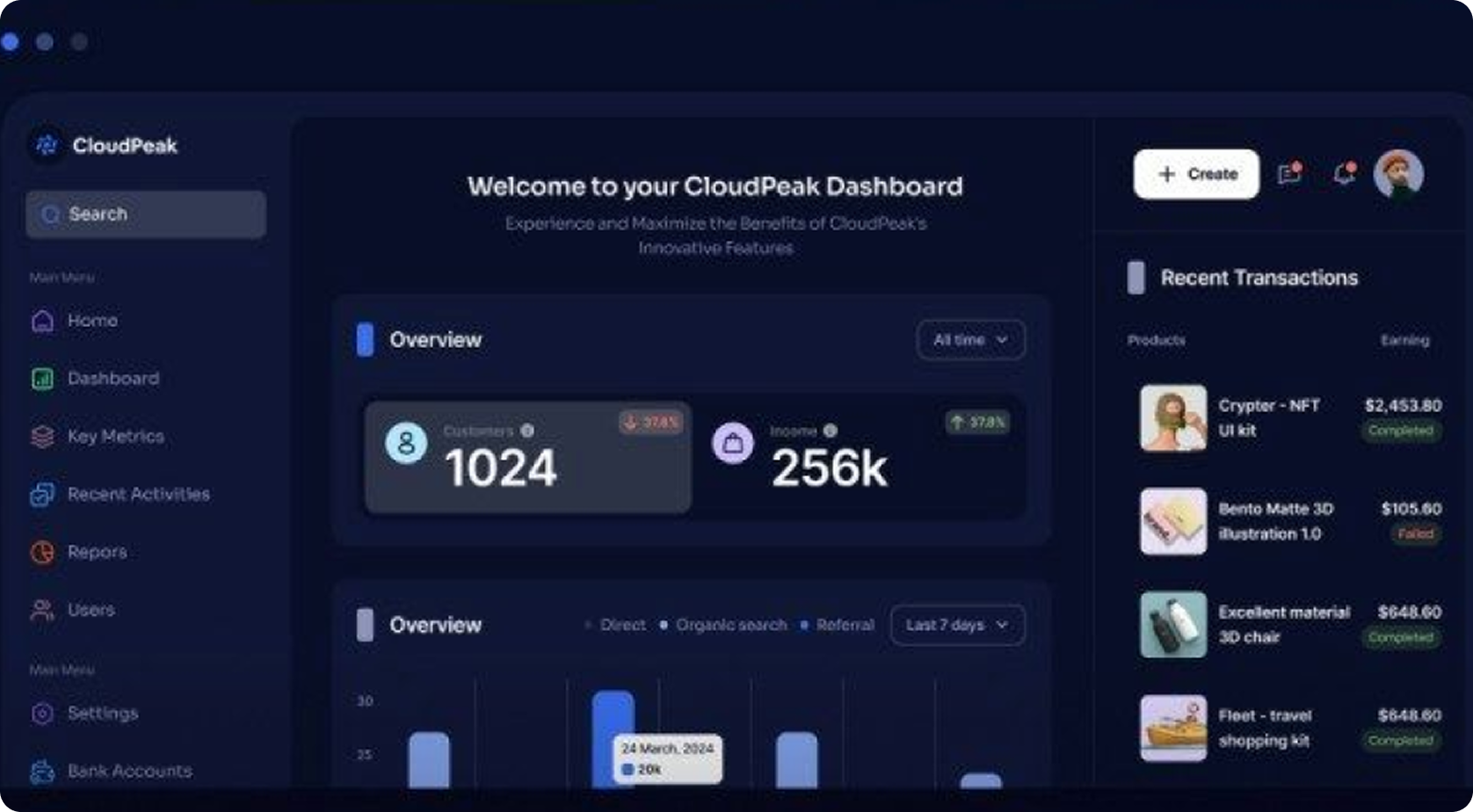The image size is (1473, 812).
Task: Click the CloudPeak logo icon
Action: click(47, 145)
